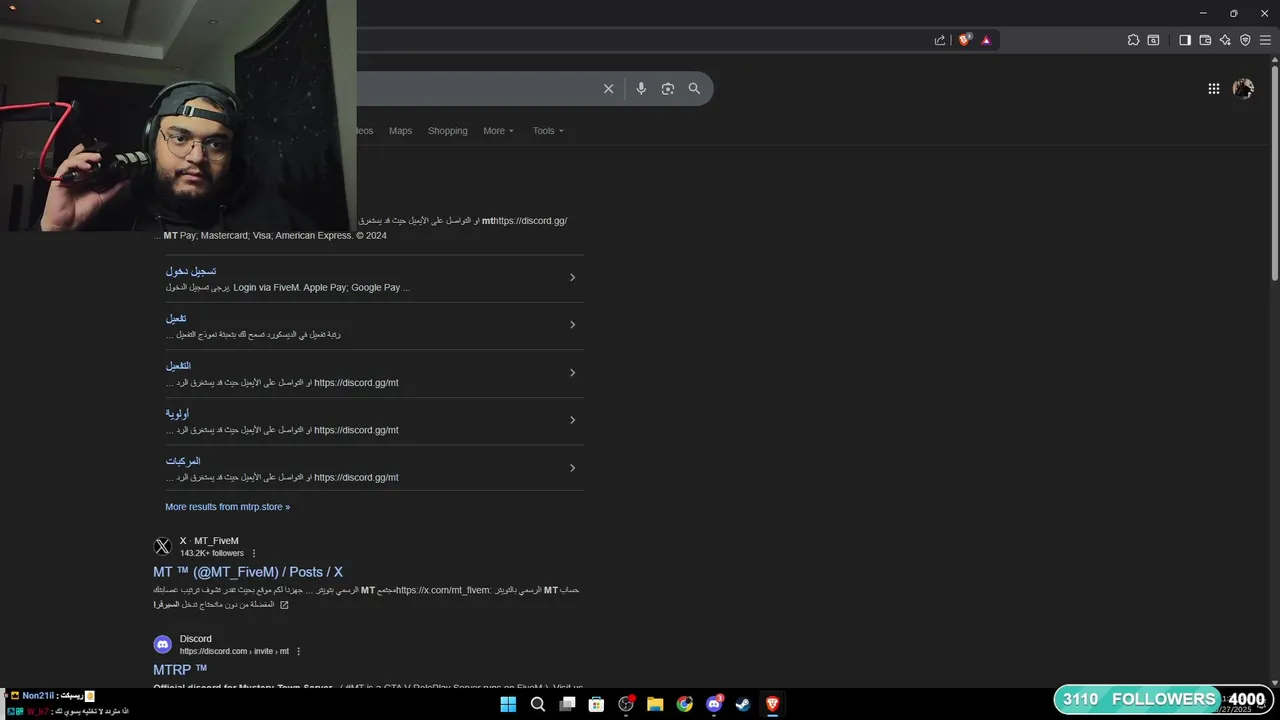Share this page from the address bar
The width and height of the screenshot is (1280, 720).
point(940,40)
